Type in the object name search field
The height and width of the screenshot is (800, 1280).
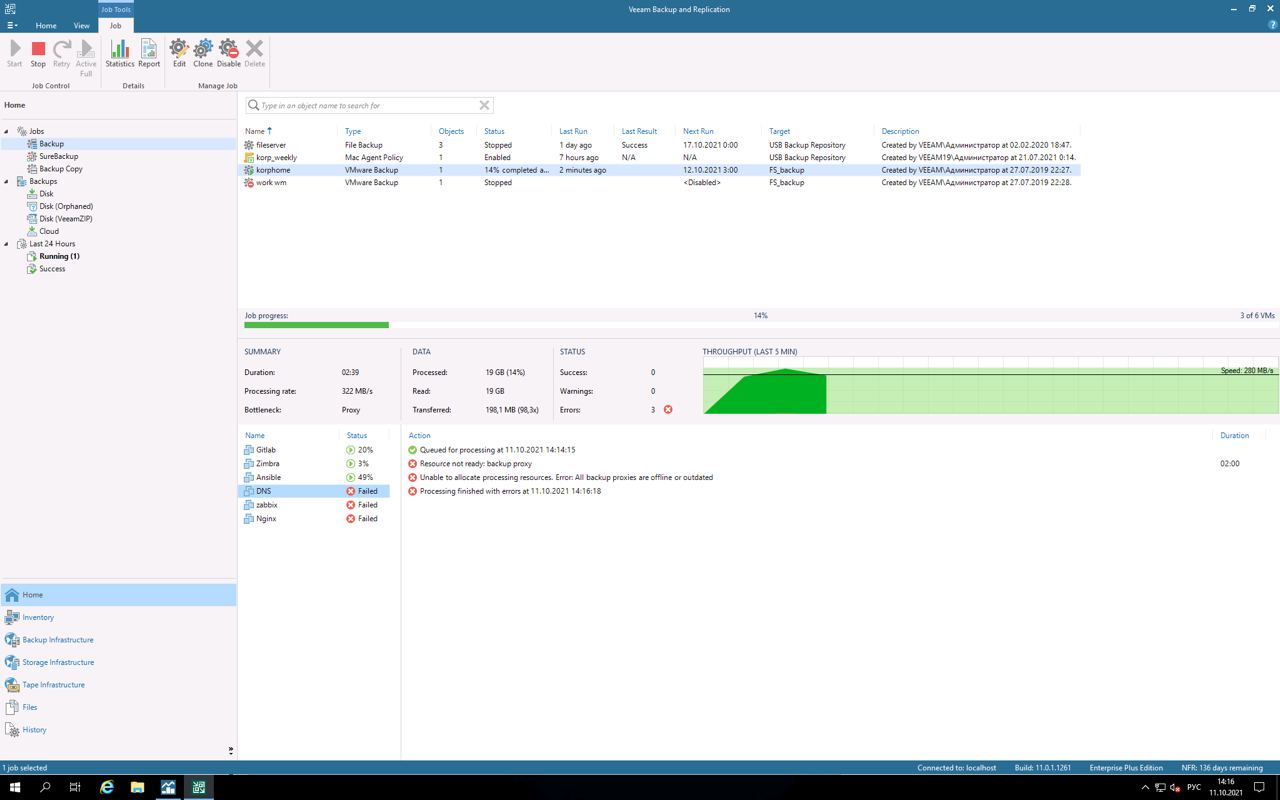[x=368, y=105]
